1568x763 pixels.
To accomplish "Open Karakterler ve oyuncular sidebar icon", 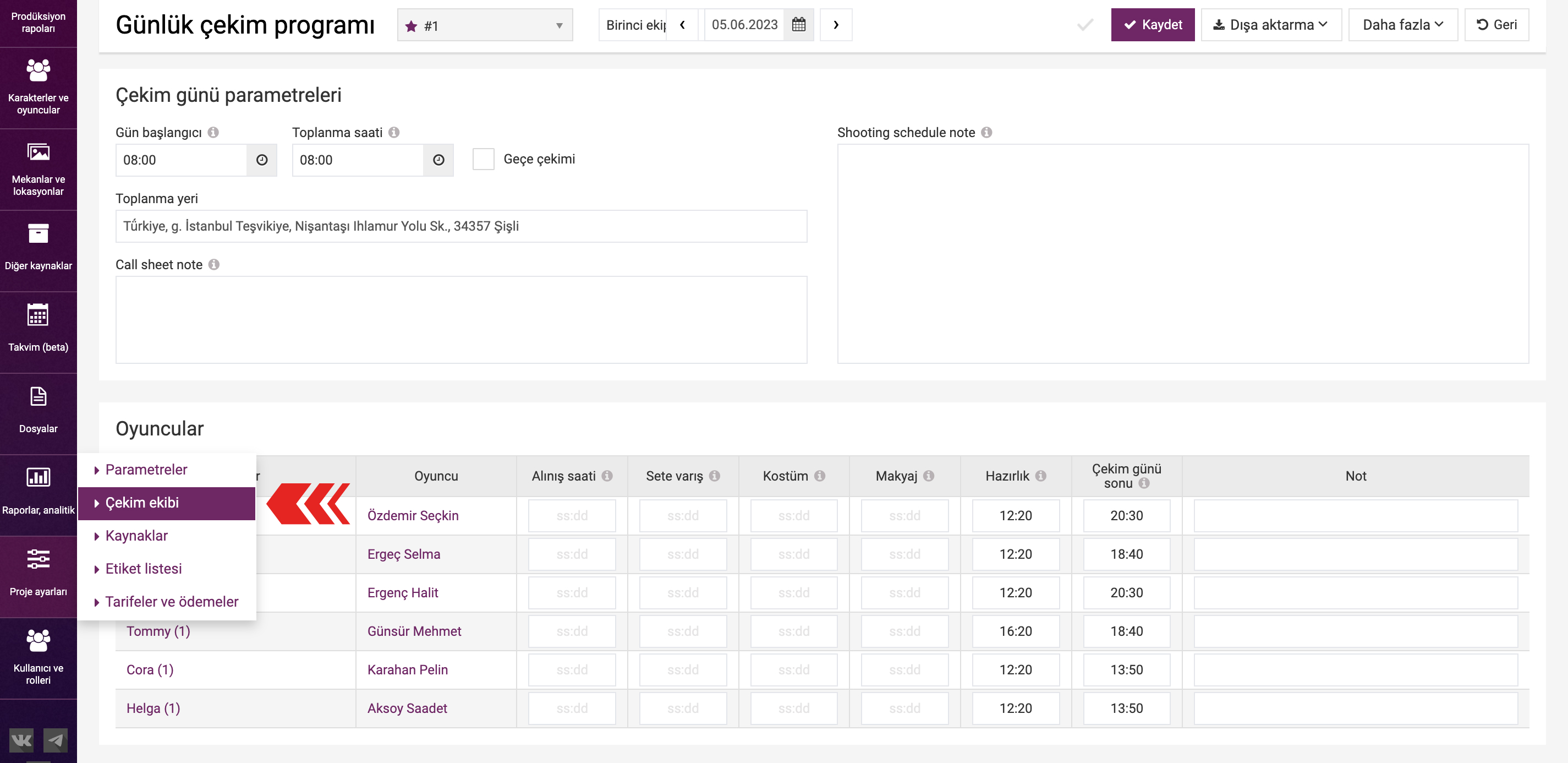I will pos(38,70).
